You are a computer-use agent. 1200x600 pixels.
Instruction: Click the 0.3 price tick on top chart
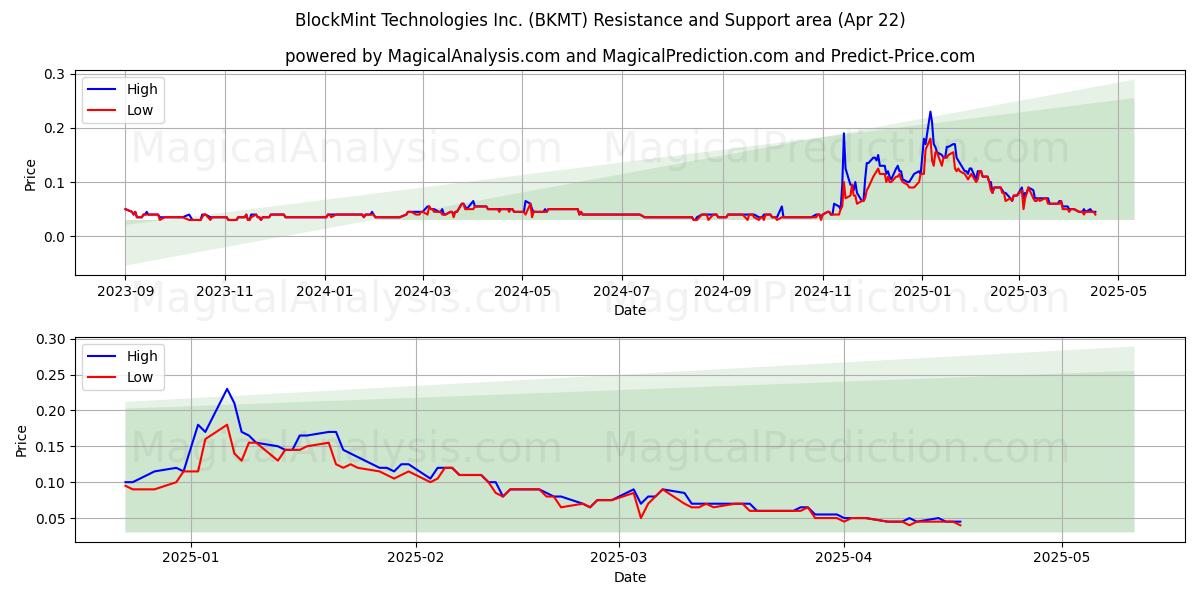[x=56, y=75]
